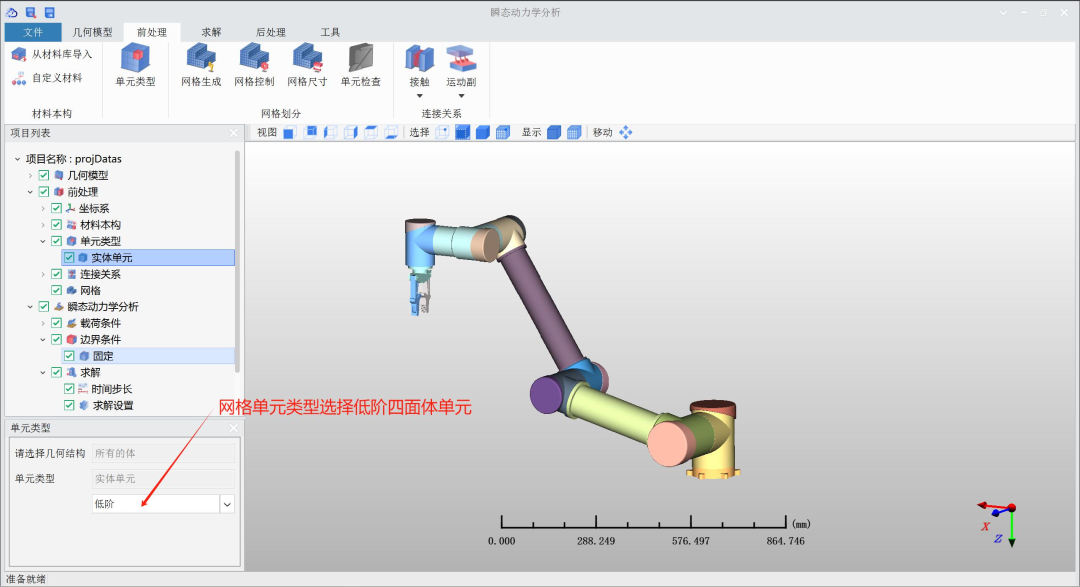Screen dimensions: 1080x587
Task: Expand the 坐标系 tree node
Action: [x=43, y=208]
